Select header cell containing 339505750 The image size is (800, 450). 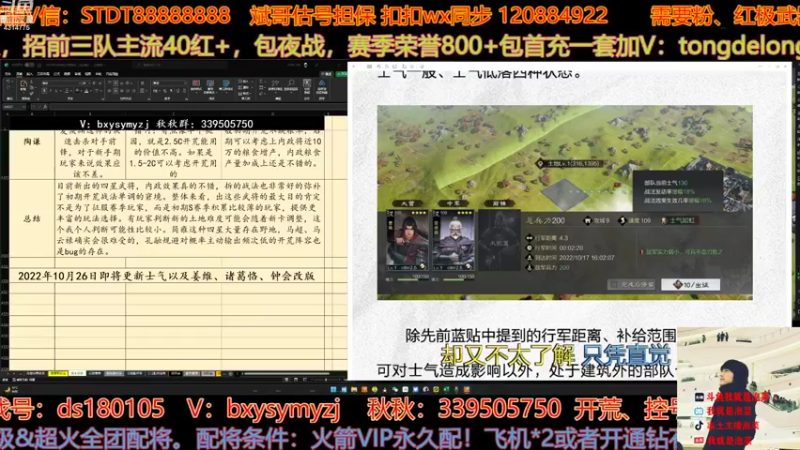point(166,124)
